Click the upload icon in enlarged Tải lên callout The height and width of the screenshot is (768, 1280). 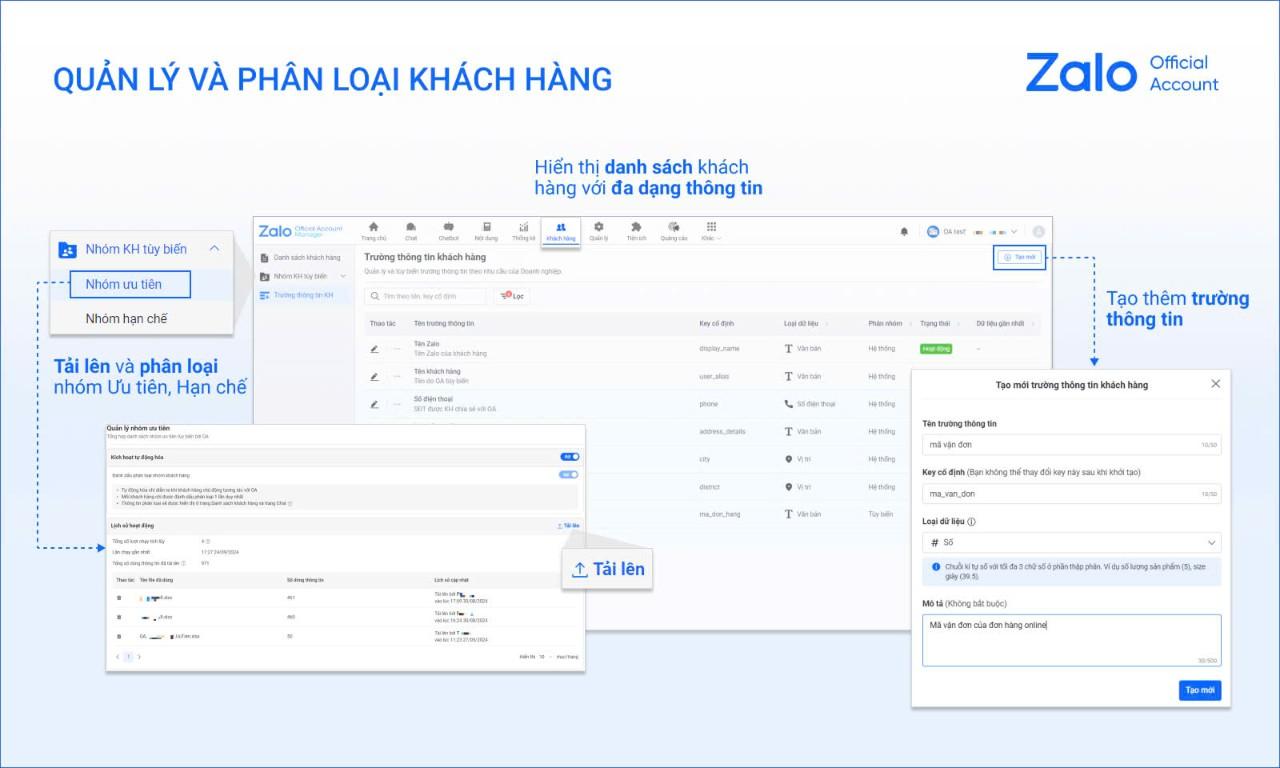pos(580,569)
